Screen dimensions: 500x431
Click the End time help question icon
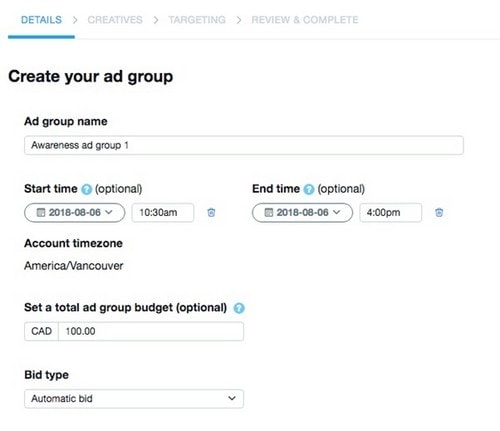pyautogui.click(x=309, y=189)
